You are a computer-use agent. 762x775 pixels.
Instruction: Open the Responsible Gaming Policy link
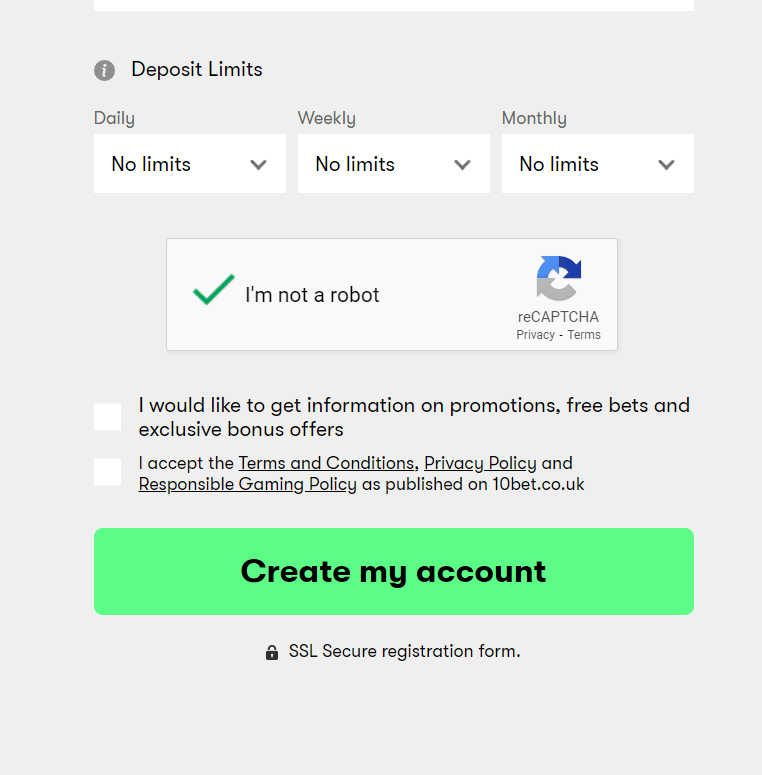coord(247,484)
